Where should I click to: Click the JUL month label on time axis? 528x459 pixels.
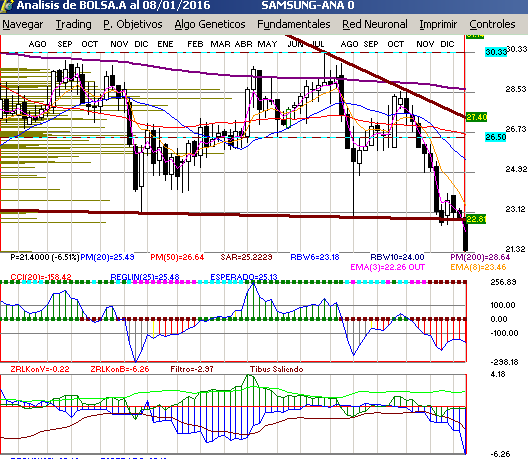pyautogui.click(x=318, y=44)
